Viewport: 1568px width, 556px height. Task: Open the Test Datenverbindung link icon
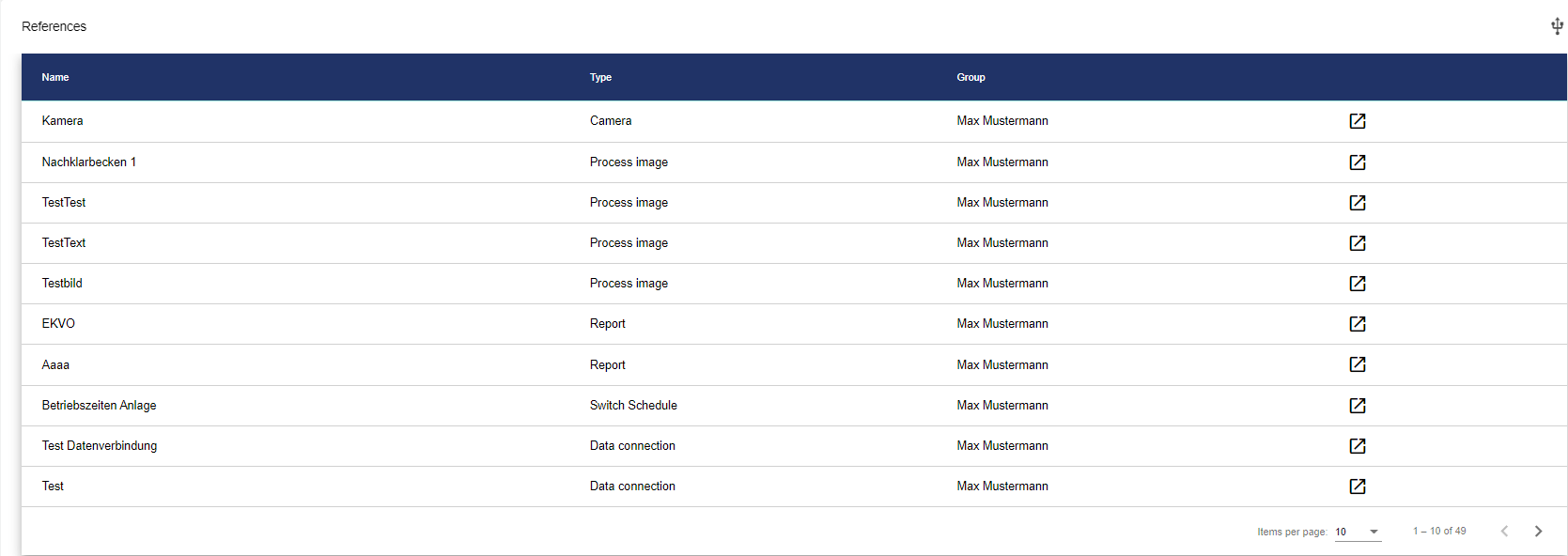[x=1358, y=446]
